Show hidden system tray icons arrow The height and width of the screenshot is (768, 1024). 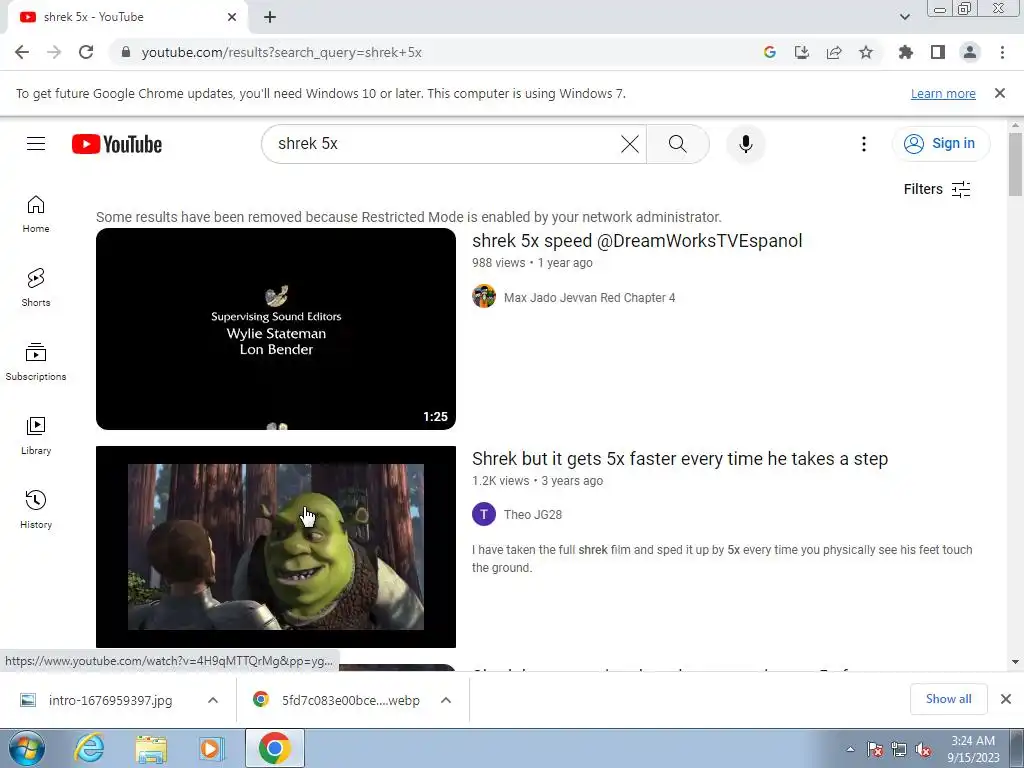click(x=850, y=749)
